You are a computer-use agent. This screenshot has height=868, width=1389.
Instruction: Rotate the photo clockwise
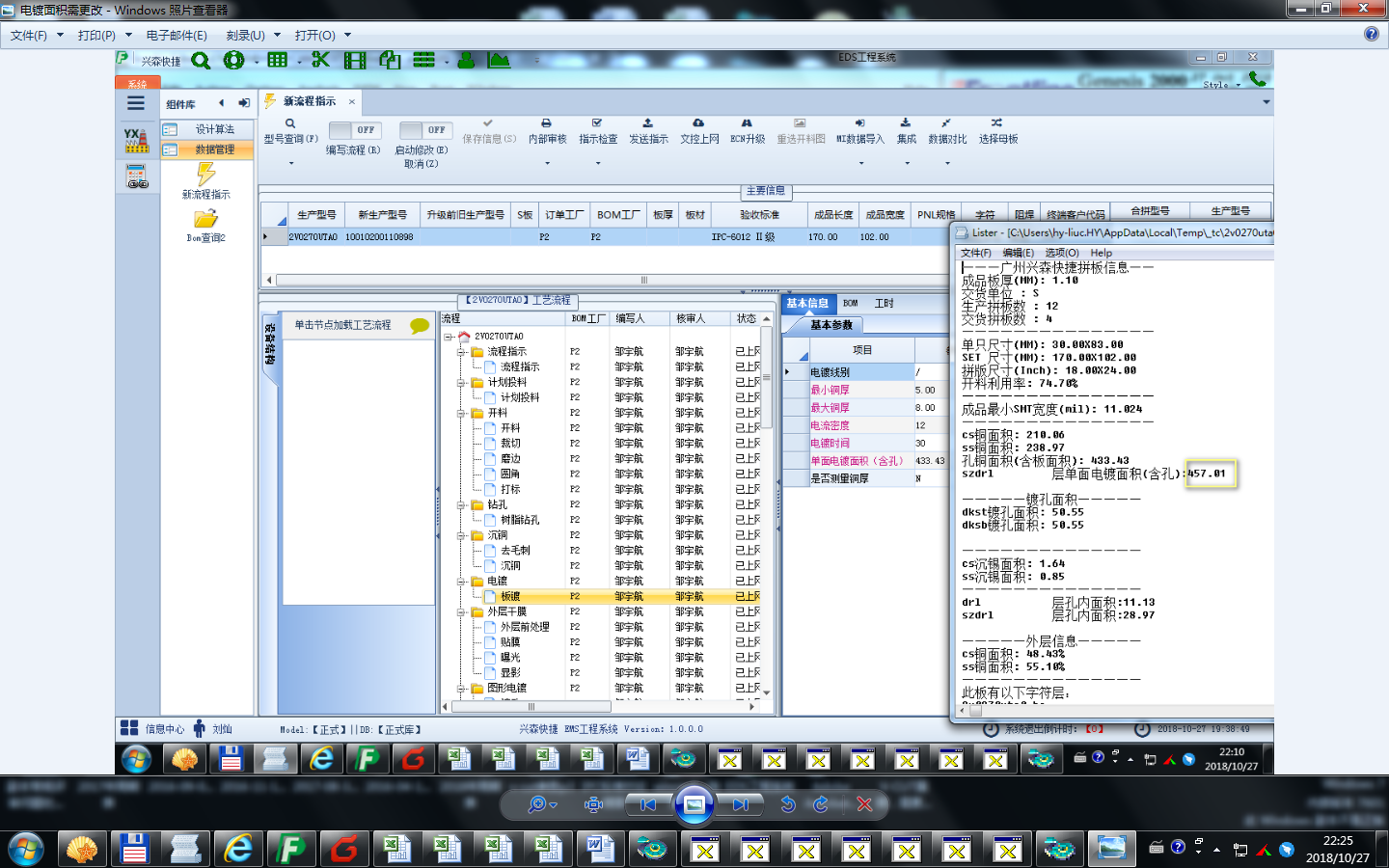pyautogui.click(x=821, y=804)
